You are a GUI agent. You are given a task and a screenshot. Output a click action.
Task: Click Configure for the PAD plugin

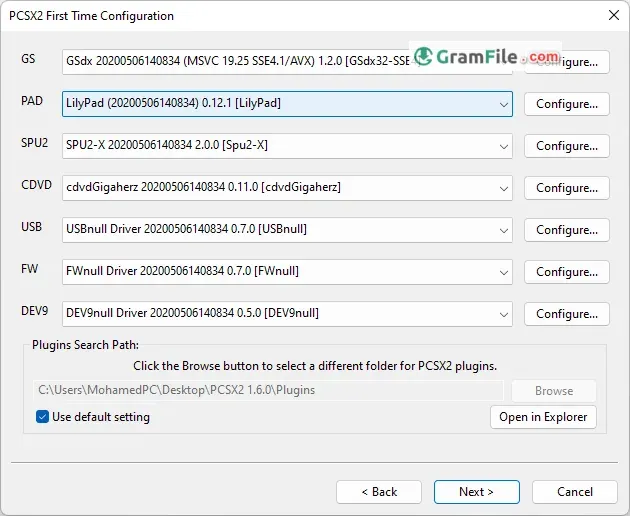(x=567, y=104)
